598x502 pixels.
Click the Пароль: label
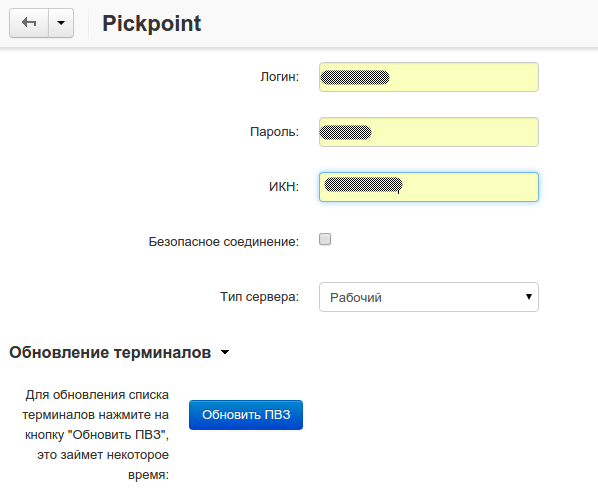click(x=275, y=132)
